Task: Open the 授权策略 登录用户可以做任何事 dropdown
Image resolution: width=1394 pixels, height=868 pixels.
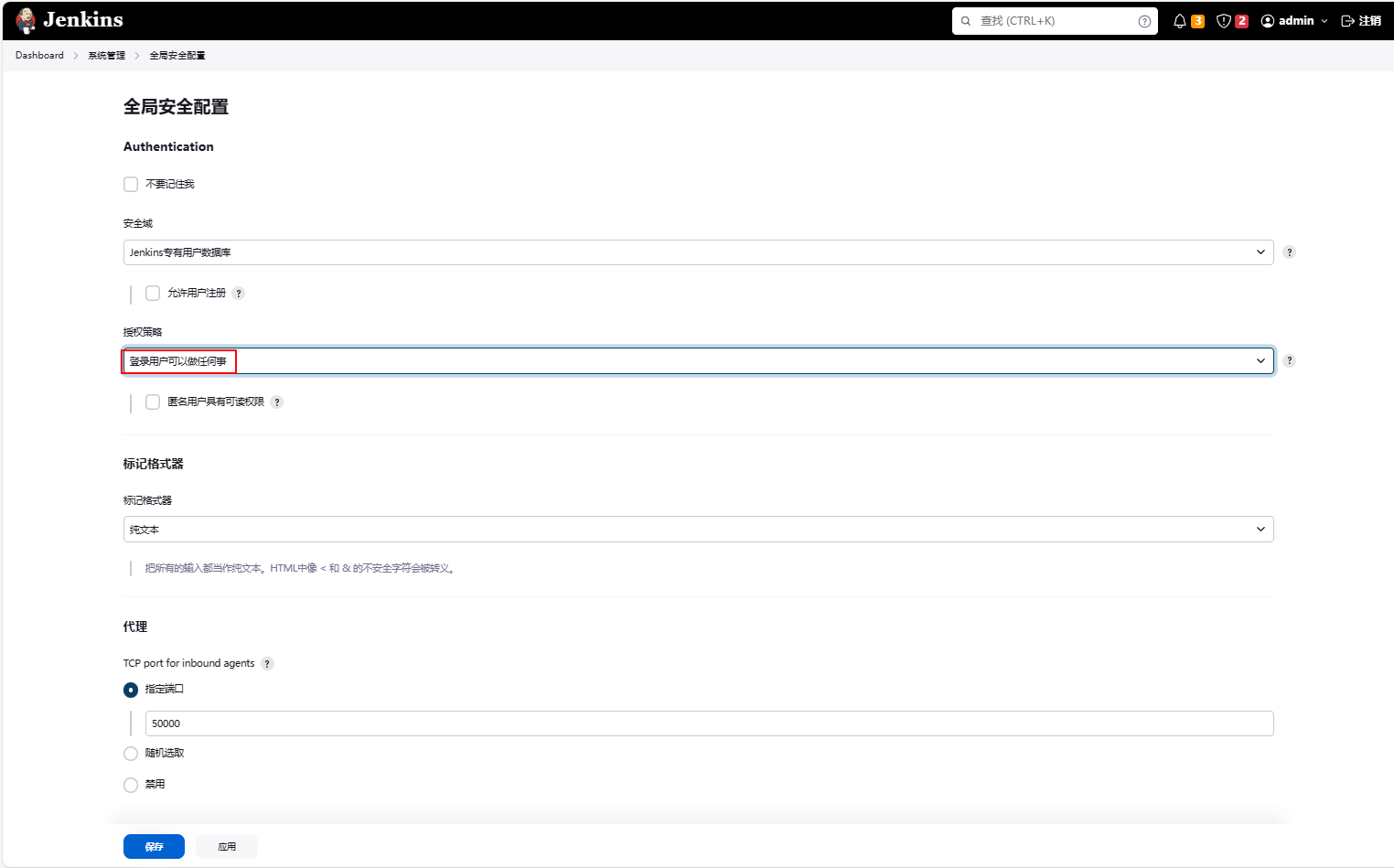Action: (699, 361)
